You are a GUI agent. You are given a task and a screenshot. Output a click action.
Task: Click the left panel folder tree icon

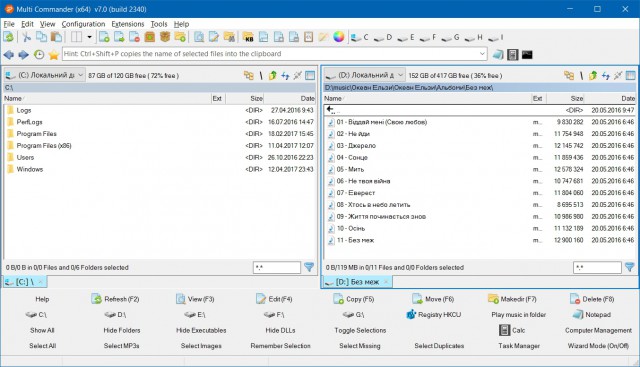point(249,76)
